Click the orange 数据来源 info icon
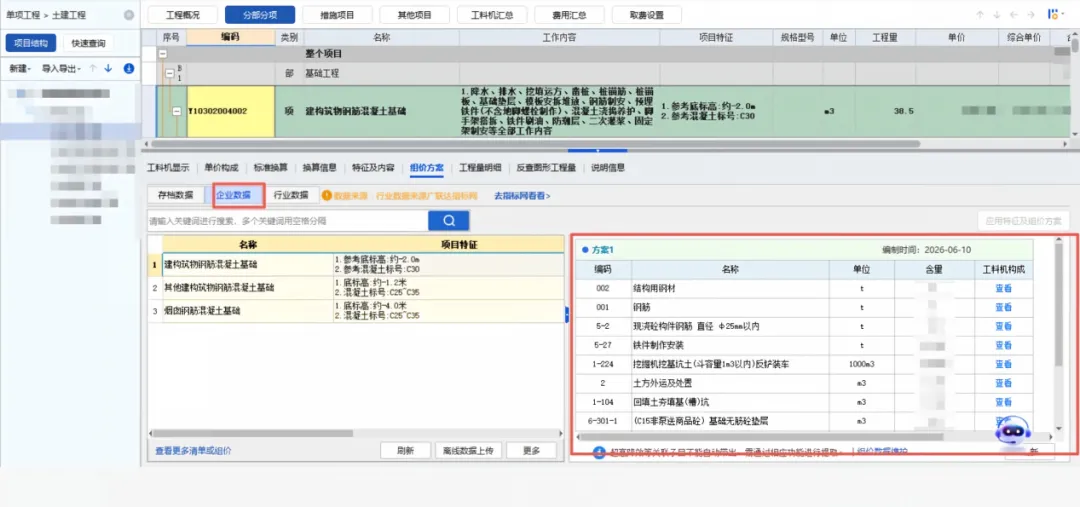The width and height of the screenshot is (1080, 507). click(x=326, y=196)
